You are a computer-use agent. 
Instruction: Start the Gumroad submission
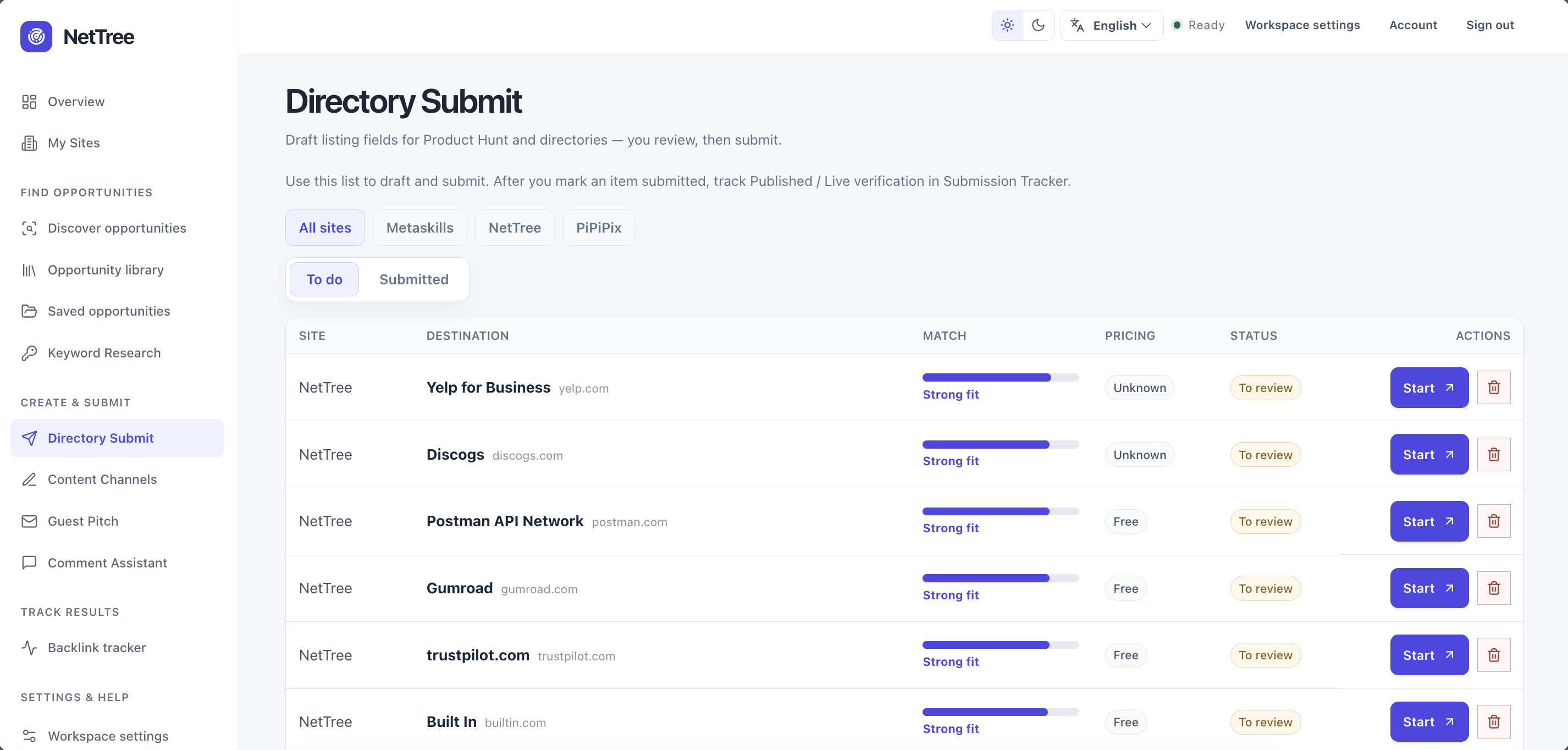coord(1429,589)
